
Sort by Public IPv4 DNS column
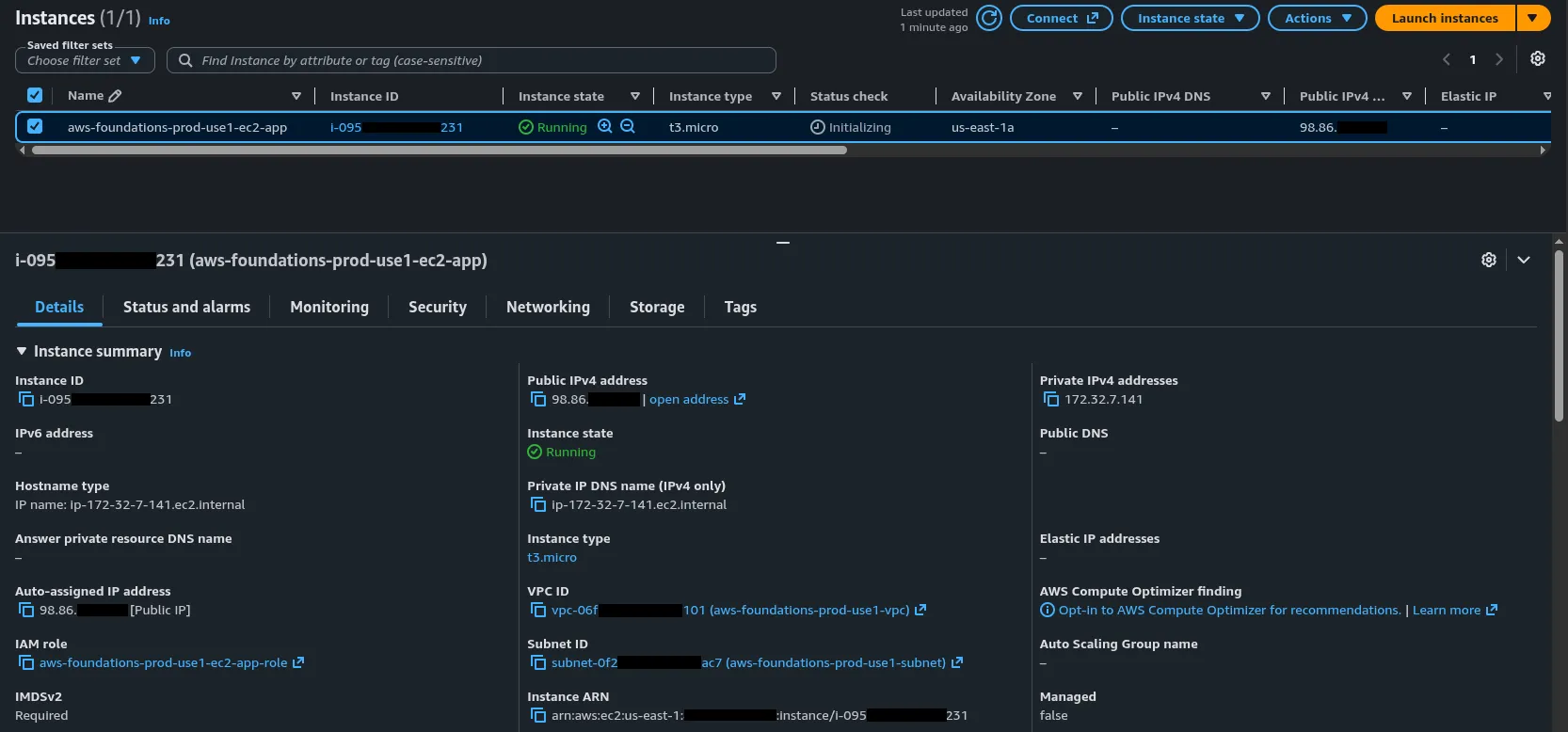[1266, 96]
